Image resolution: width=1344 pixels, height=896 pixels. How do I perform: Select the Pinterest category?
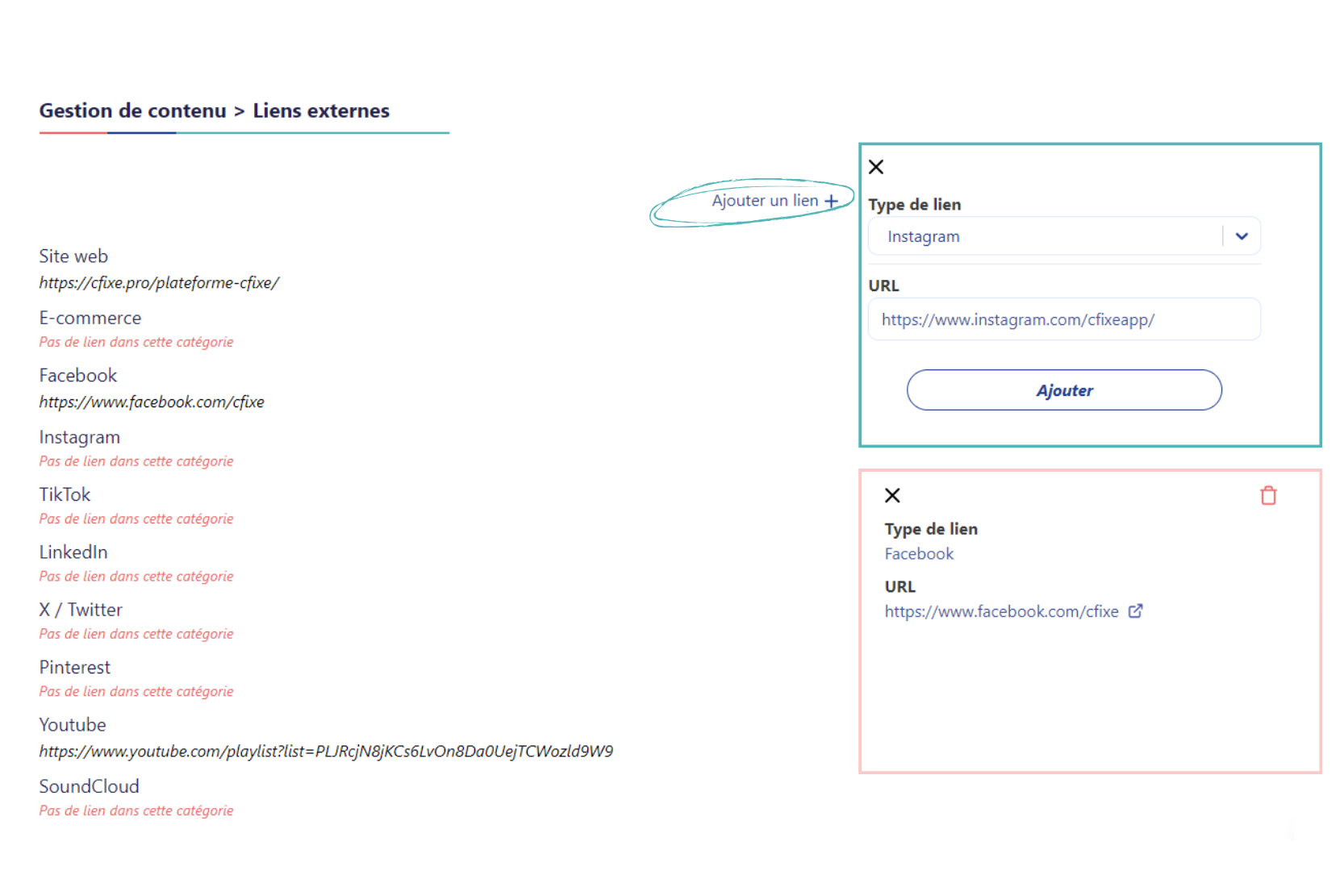(75, 668)
